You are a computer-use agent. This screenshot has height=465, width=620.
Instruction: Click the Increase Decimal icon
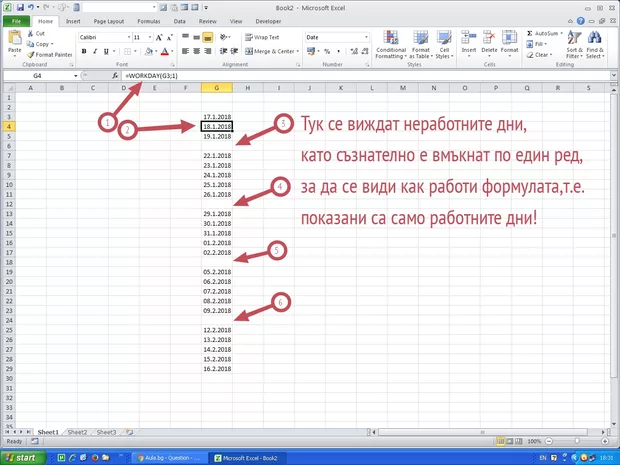(x=354, y=51)
